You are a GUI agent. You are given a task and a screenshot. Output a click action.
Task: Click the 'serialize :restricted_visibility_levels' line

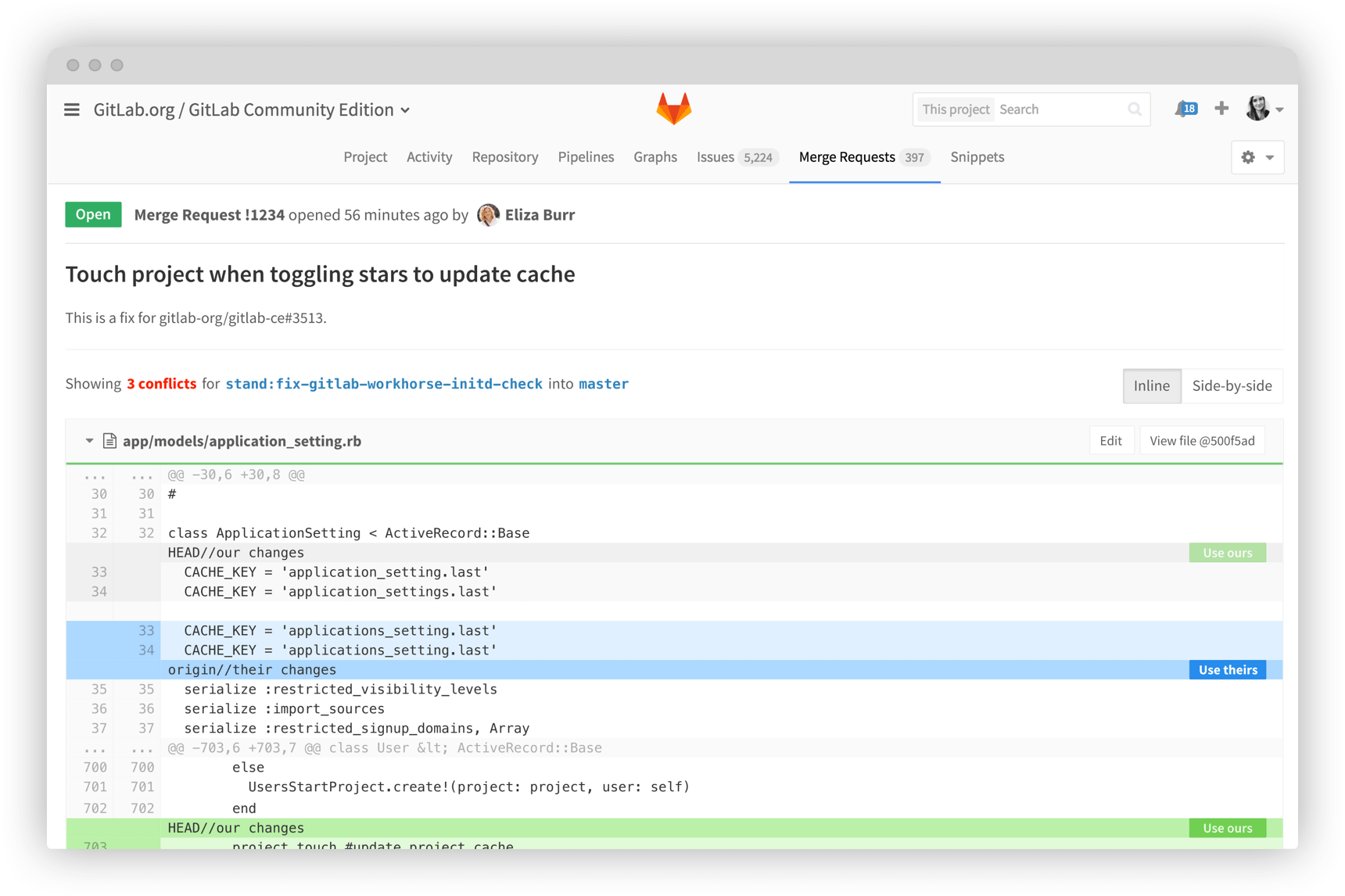(x=341, y=690)
